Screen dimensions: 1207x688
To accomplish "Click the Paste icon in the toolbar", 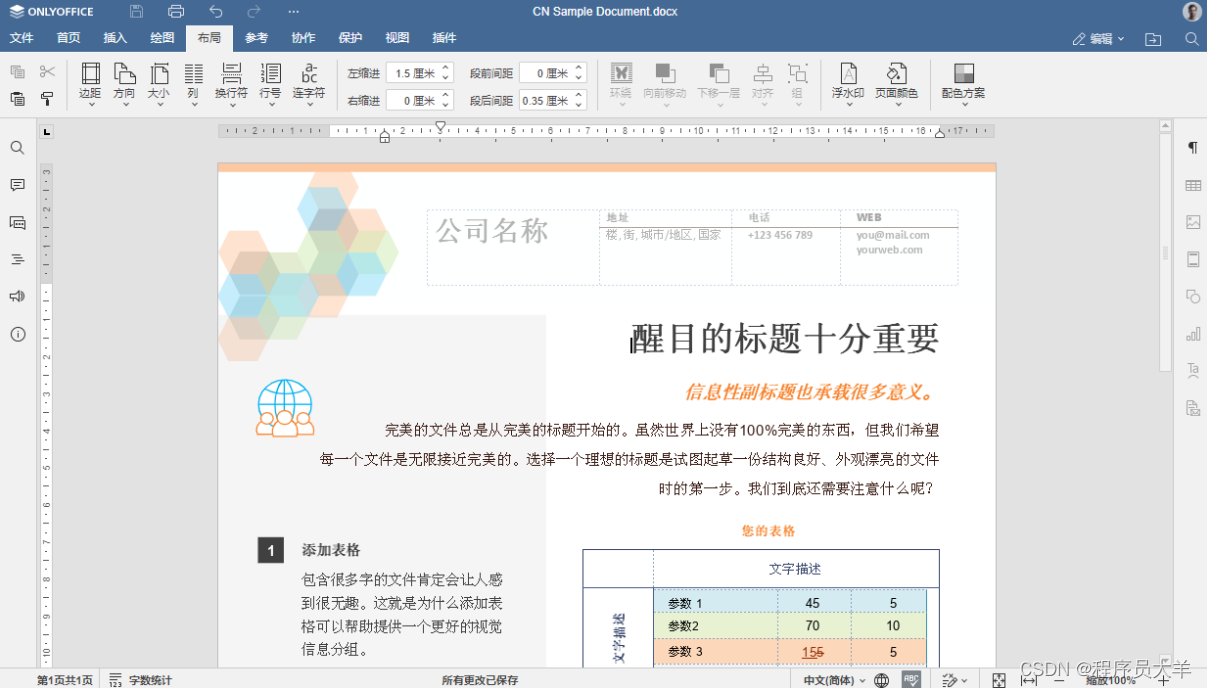I will click(x=18, y=98).
